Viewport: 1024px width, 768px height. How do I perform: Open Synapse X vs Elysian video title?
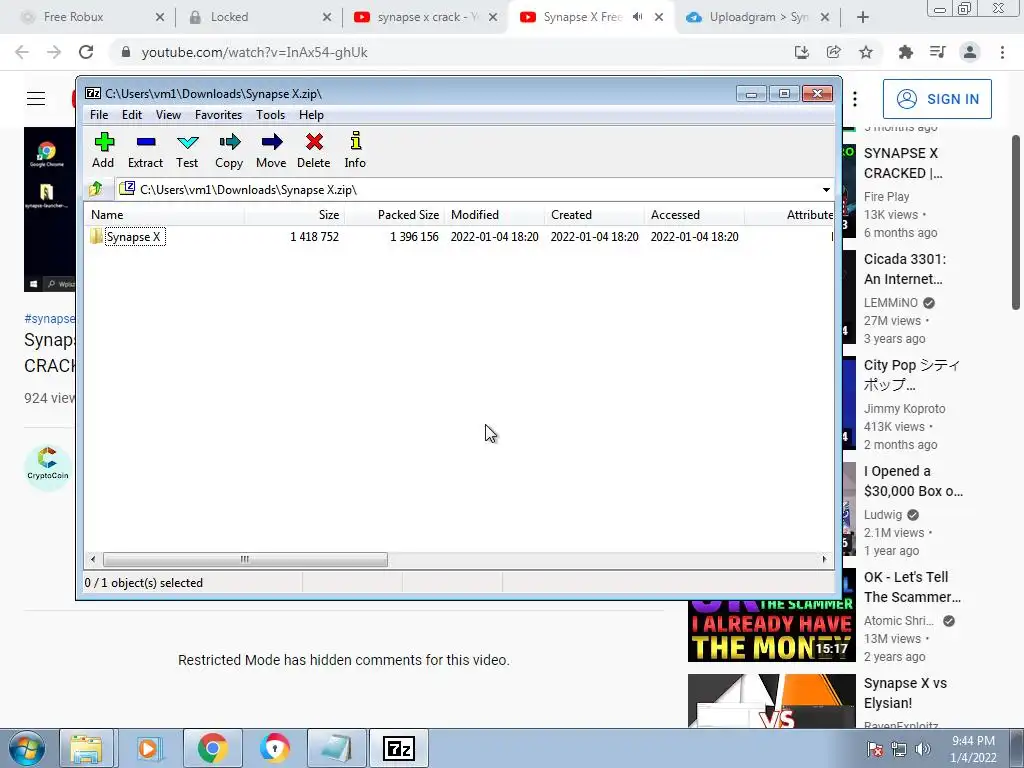[x=905, y=693]
